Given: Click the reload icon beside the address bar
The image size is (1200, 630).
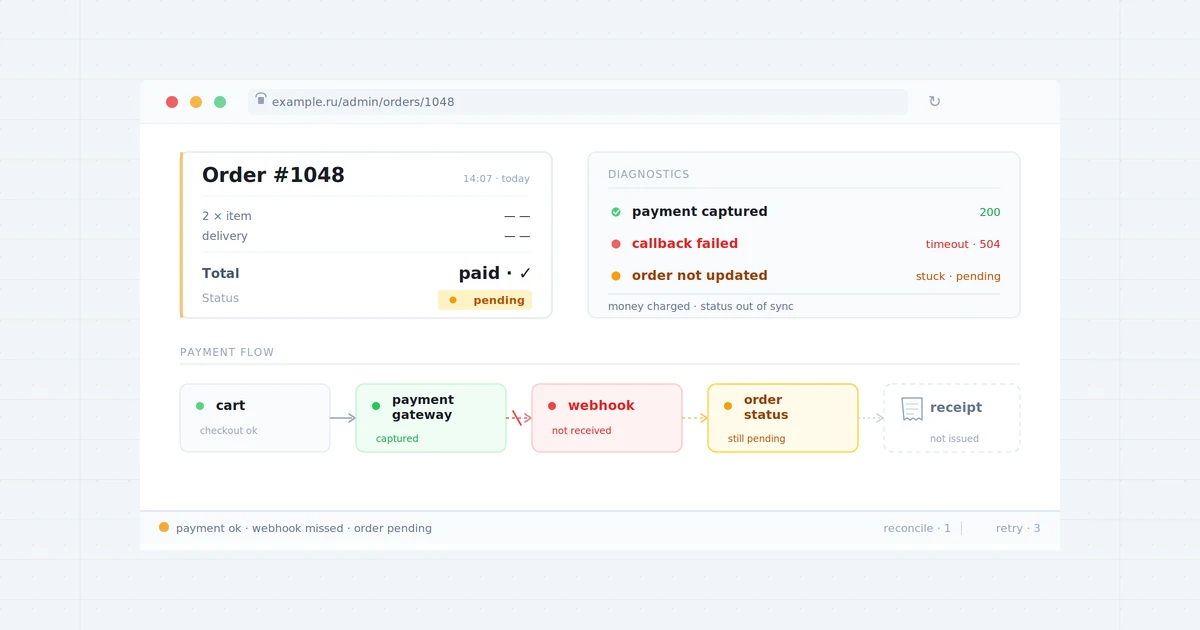Looking at the screenshot, I should (934, 101).
